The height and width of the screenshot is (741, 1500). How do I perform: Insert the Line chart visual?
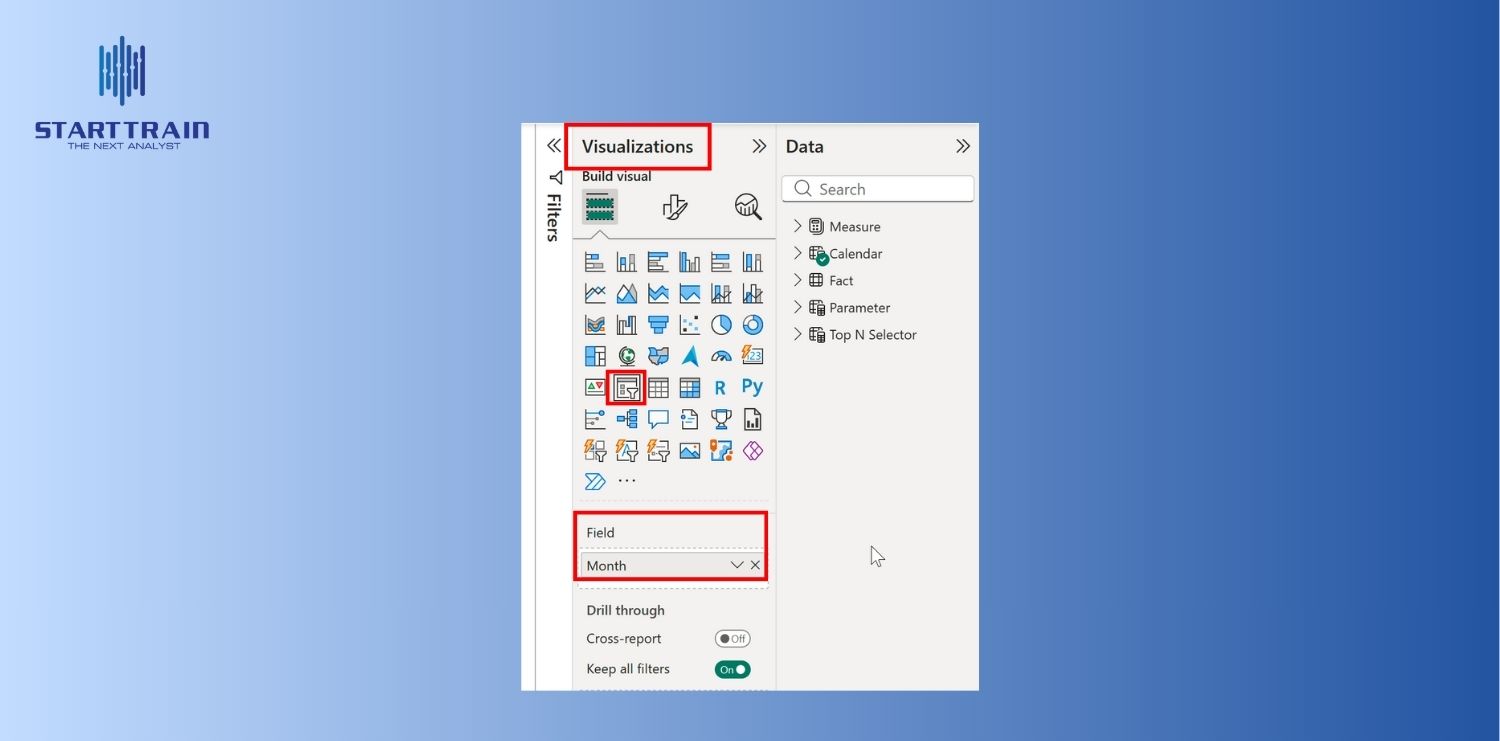click(595, 293)
